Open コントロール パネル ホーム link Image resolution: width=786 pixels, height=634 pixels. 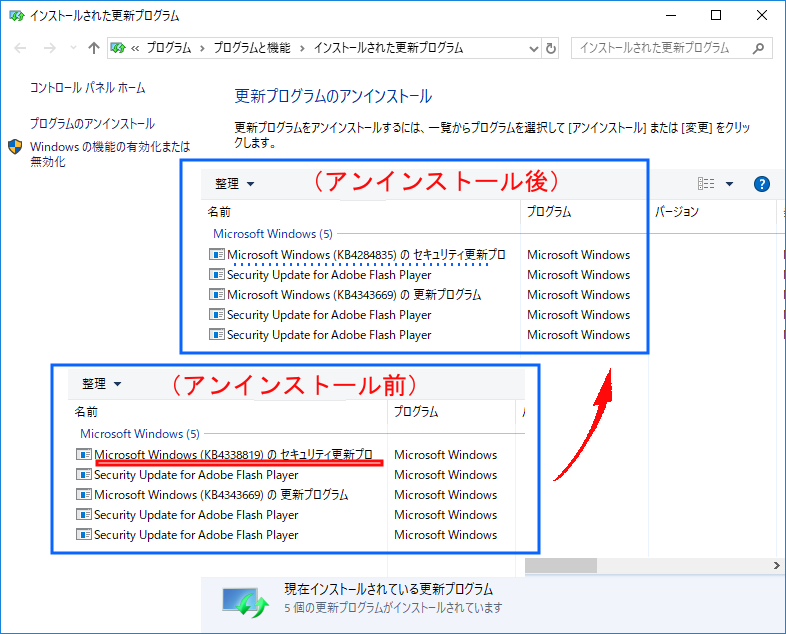(x=87, y=88)
